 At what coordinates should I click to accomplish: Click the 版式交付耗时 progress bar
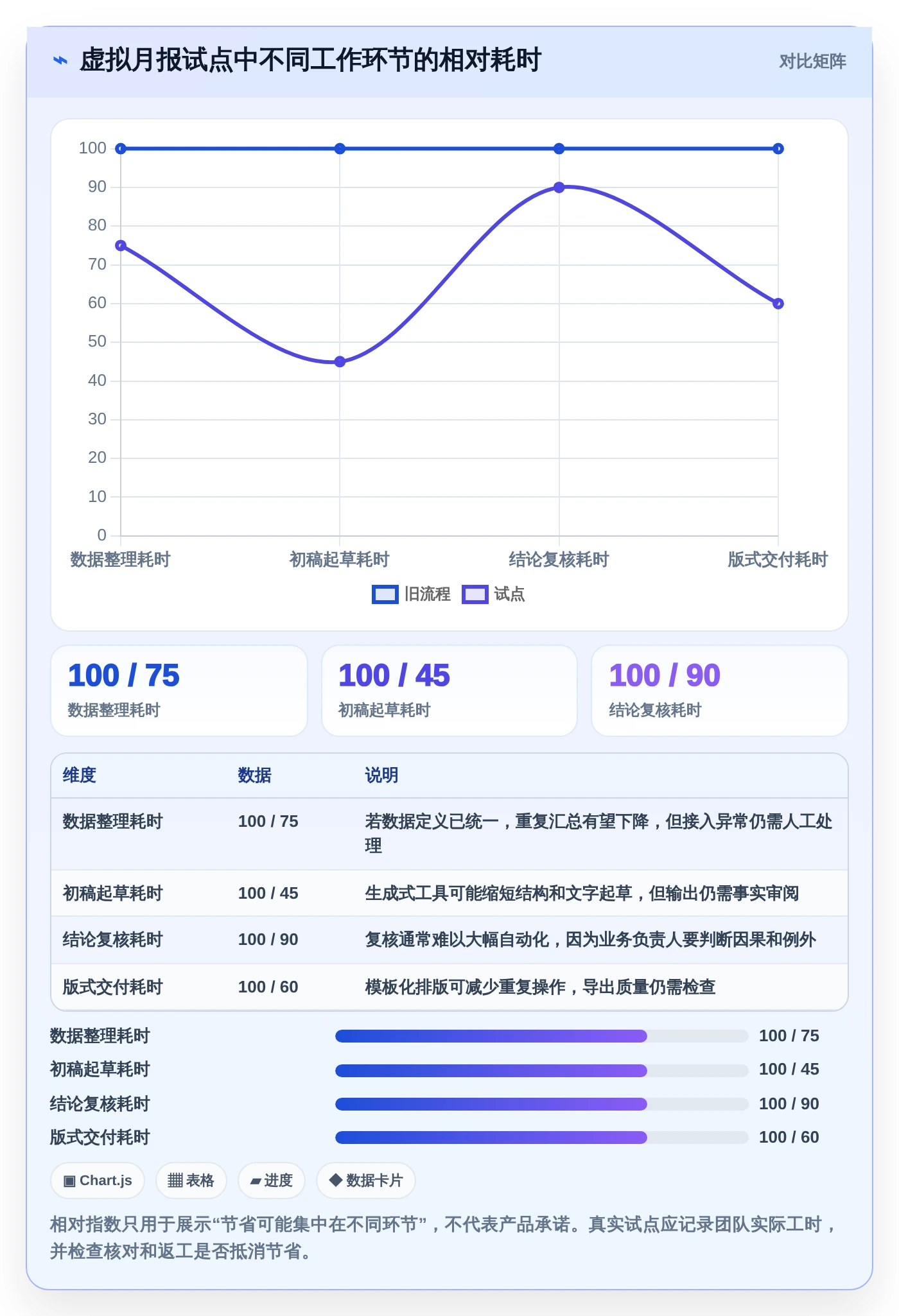[x=542, y=1138]
